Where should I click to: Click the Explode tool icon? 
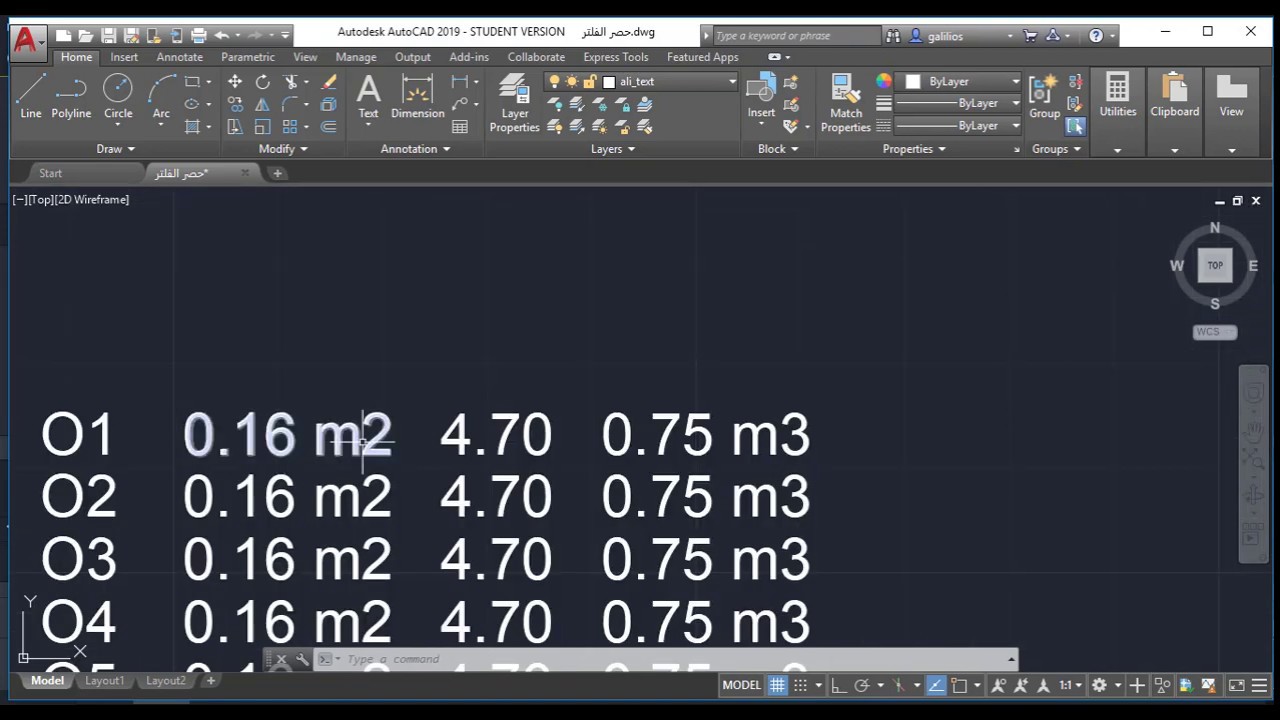coord(328,104)
